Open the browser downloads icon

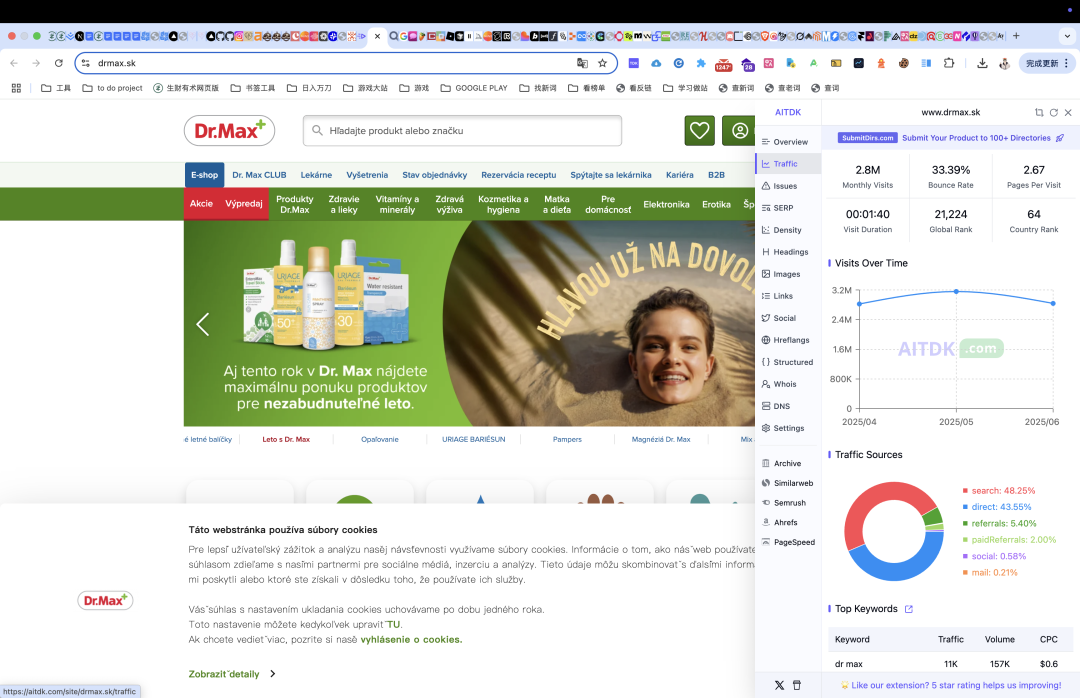pos(982,63)
